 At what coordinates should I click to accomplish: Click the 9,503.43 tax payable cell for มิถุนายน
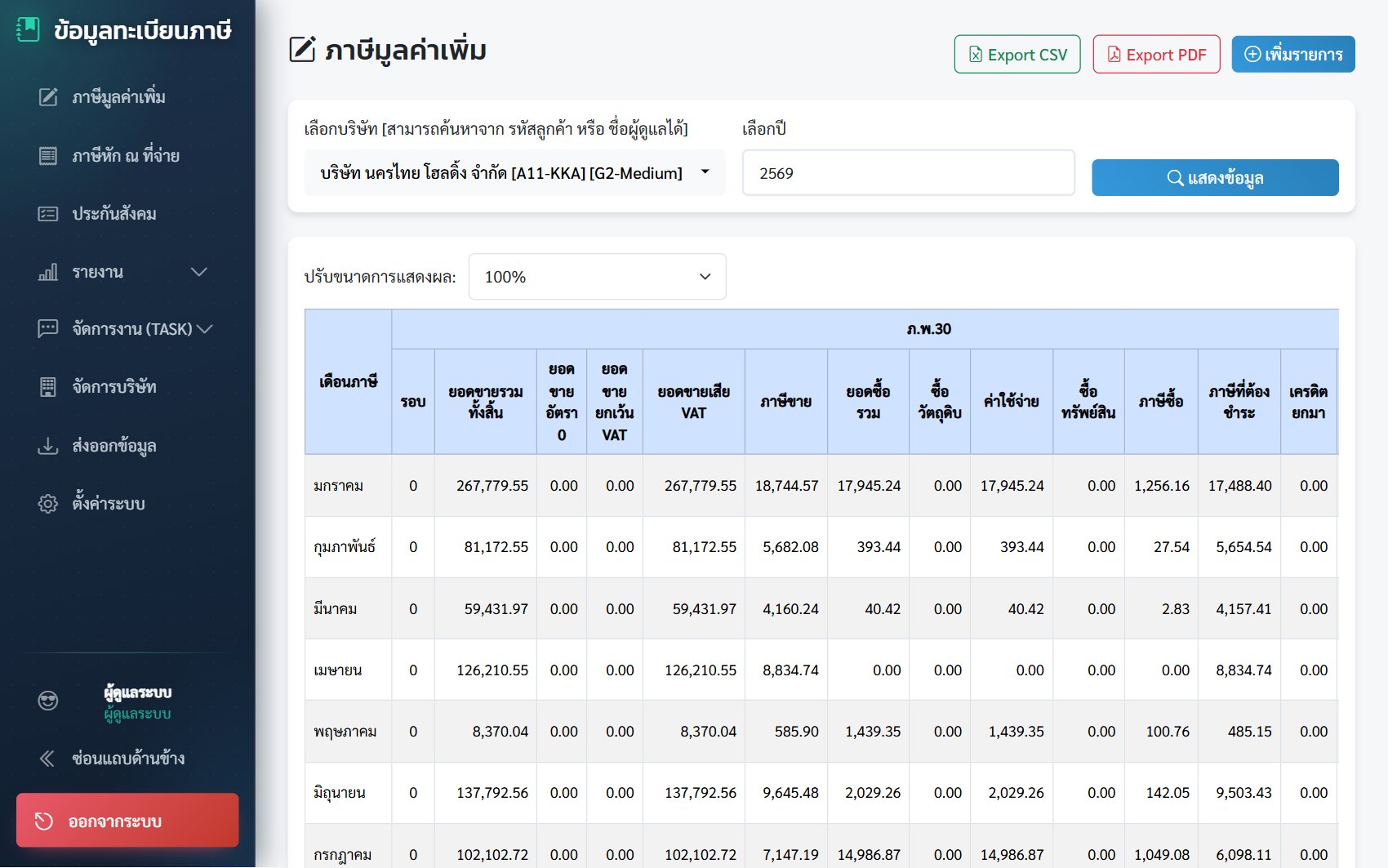(1239, 793)
